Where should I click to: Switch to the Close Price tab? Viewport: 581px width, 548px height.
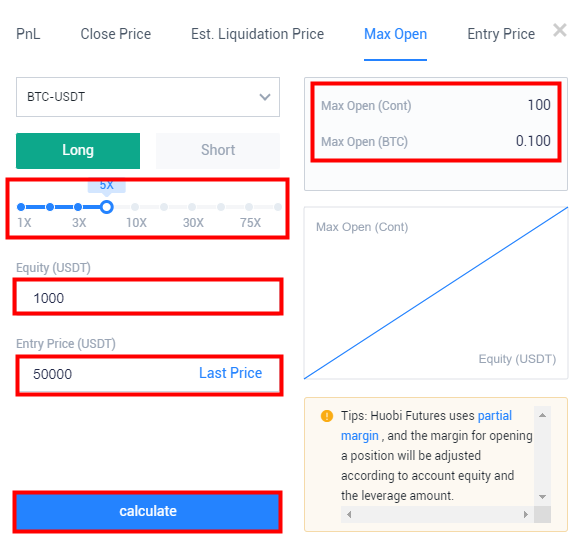tap(116, 34)
